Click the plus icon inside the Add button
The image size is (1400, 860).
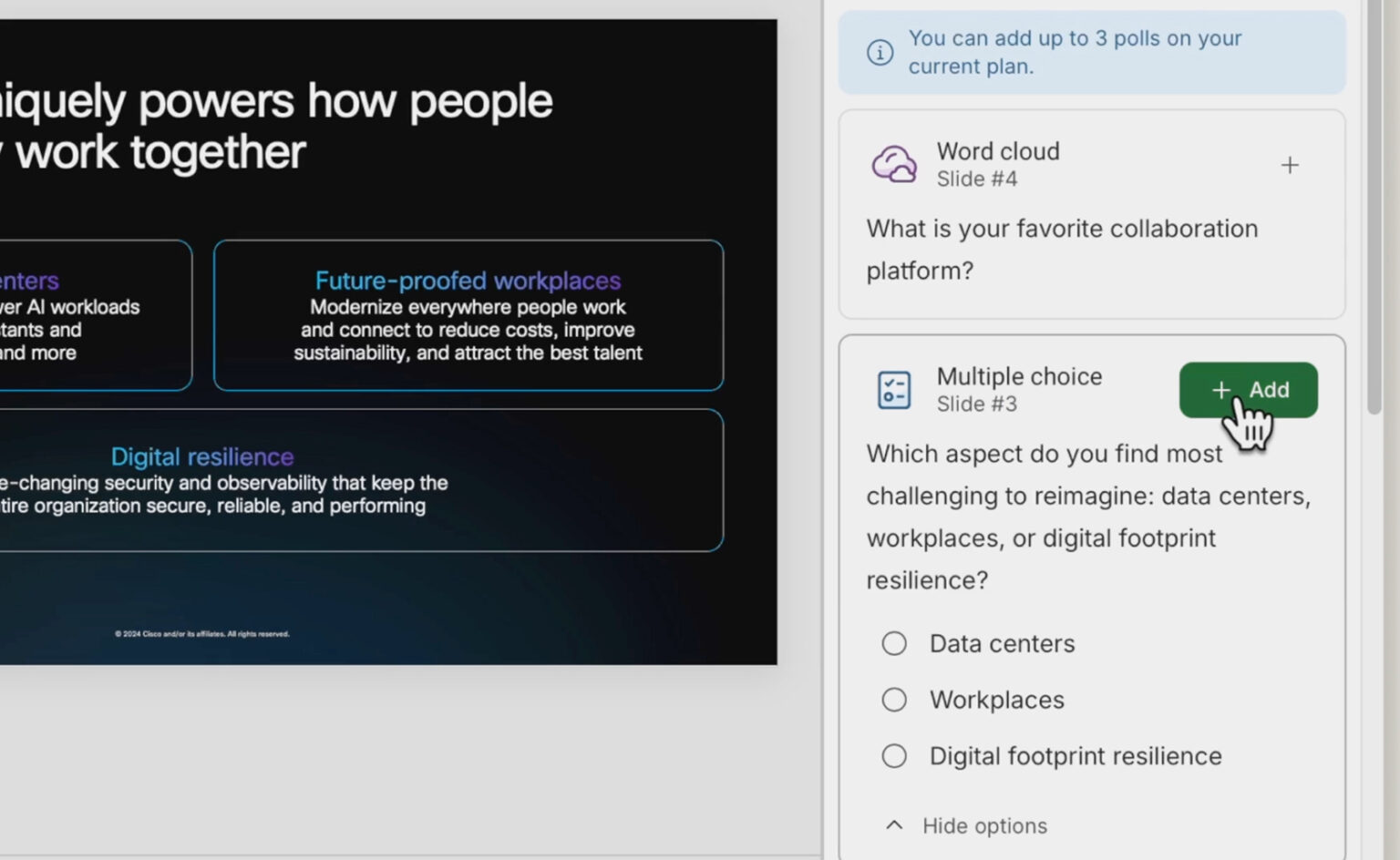point(1221,390)
